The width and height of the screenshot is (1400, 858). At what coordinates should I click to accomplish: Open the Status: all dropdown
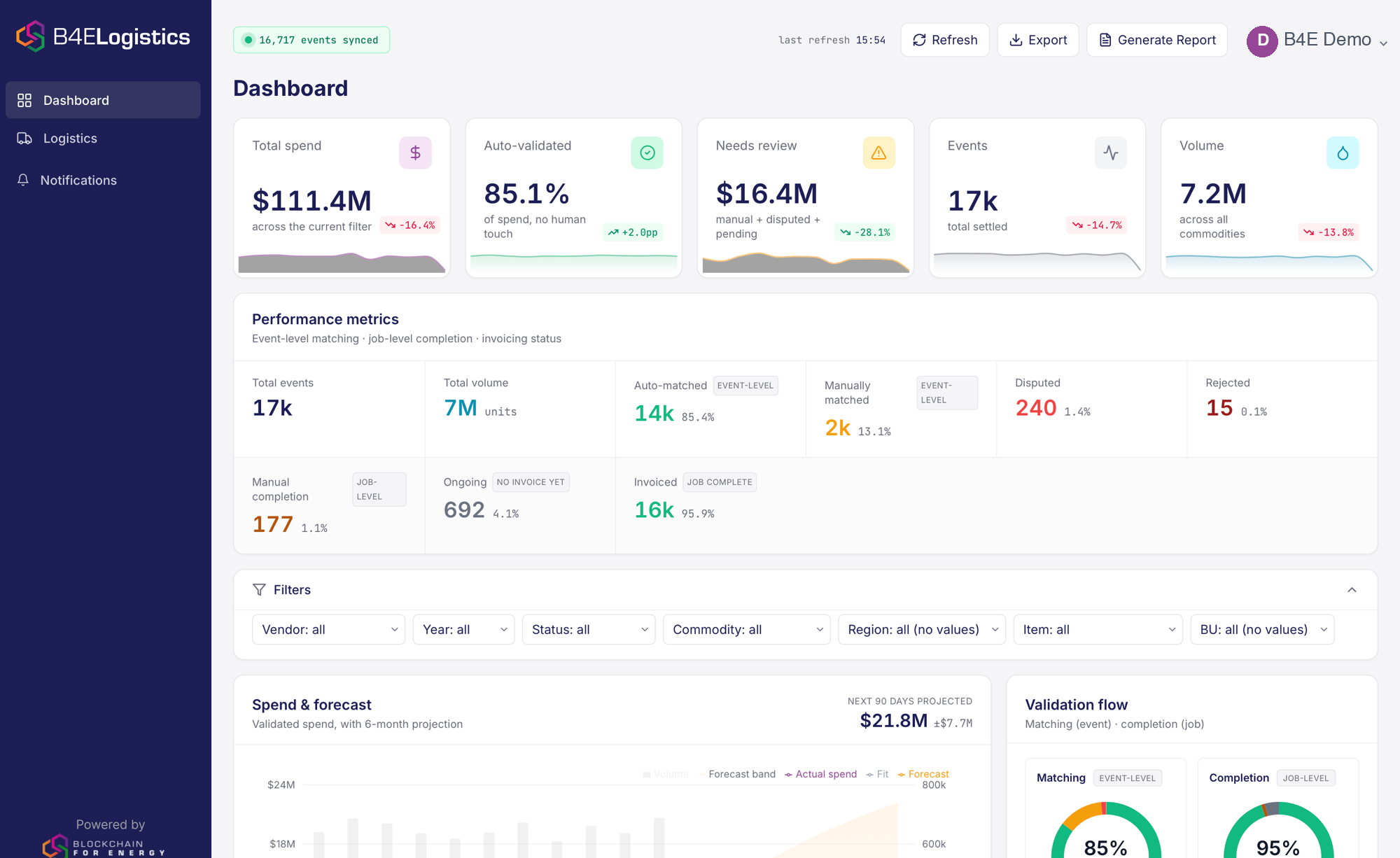(588, 629)
